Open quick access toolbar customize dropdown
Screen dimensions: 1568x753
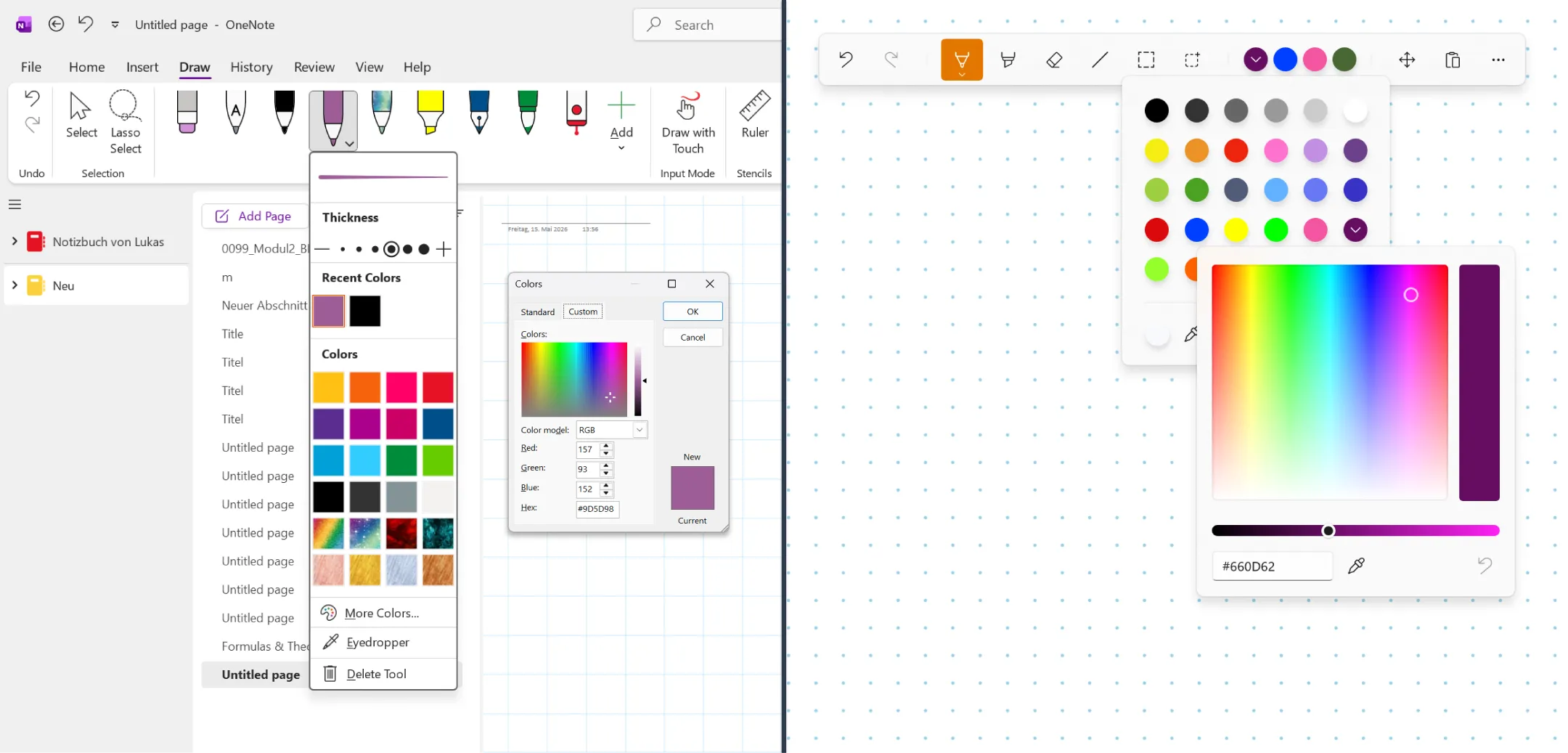point(115,25)
